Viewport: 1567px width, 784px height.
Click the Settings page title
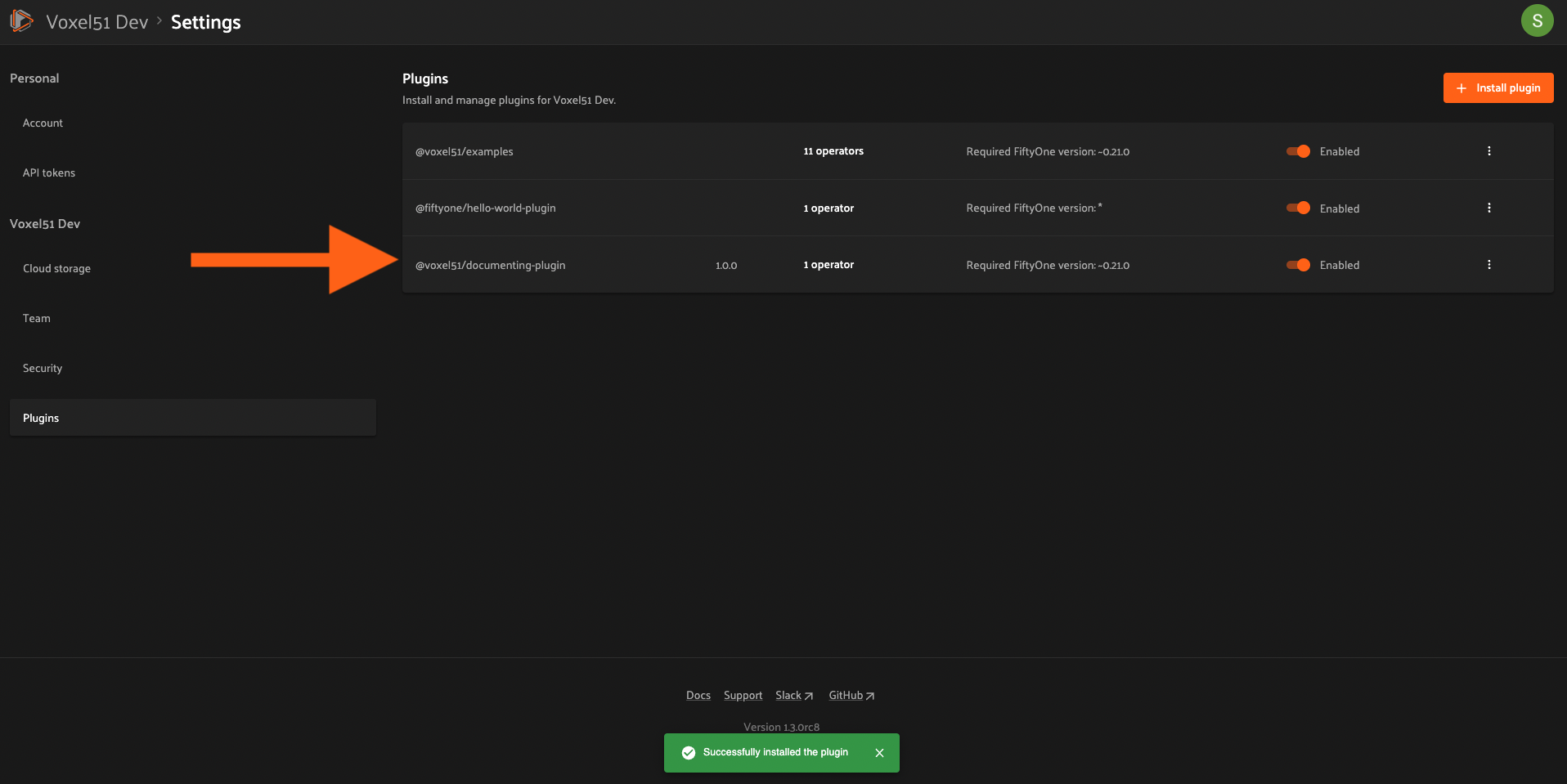206,22
